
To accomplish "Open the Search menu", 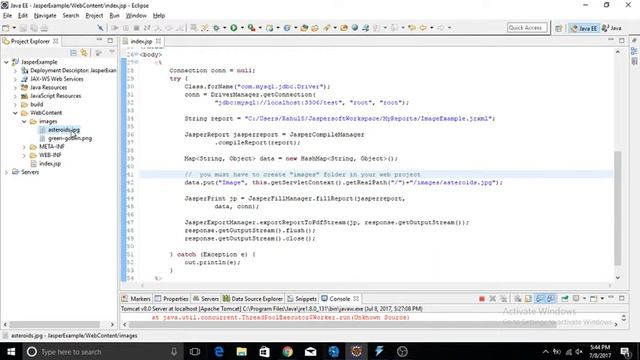I will (71, 16).
